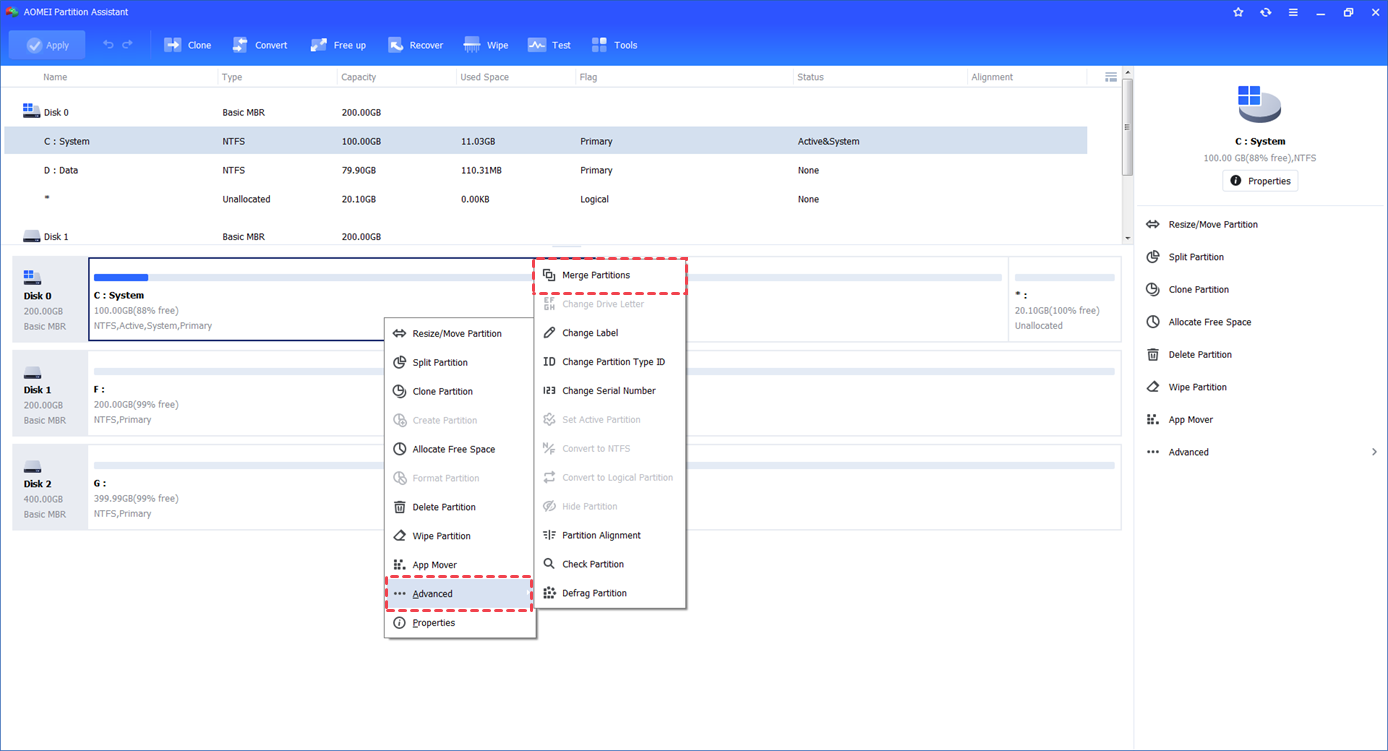Click the Apply button in the toolbar

click(47, 45)
